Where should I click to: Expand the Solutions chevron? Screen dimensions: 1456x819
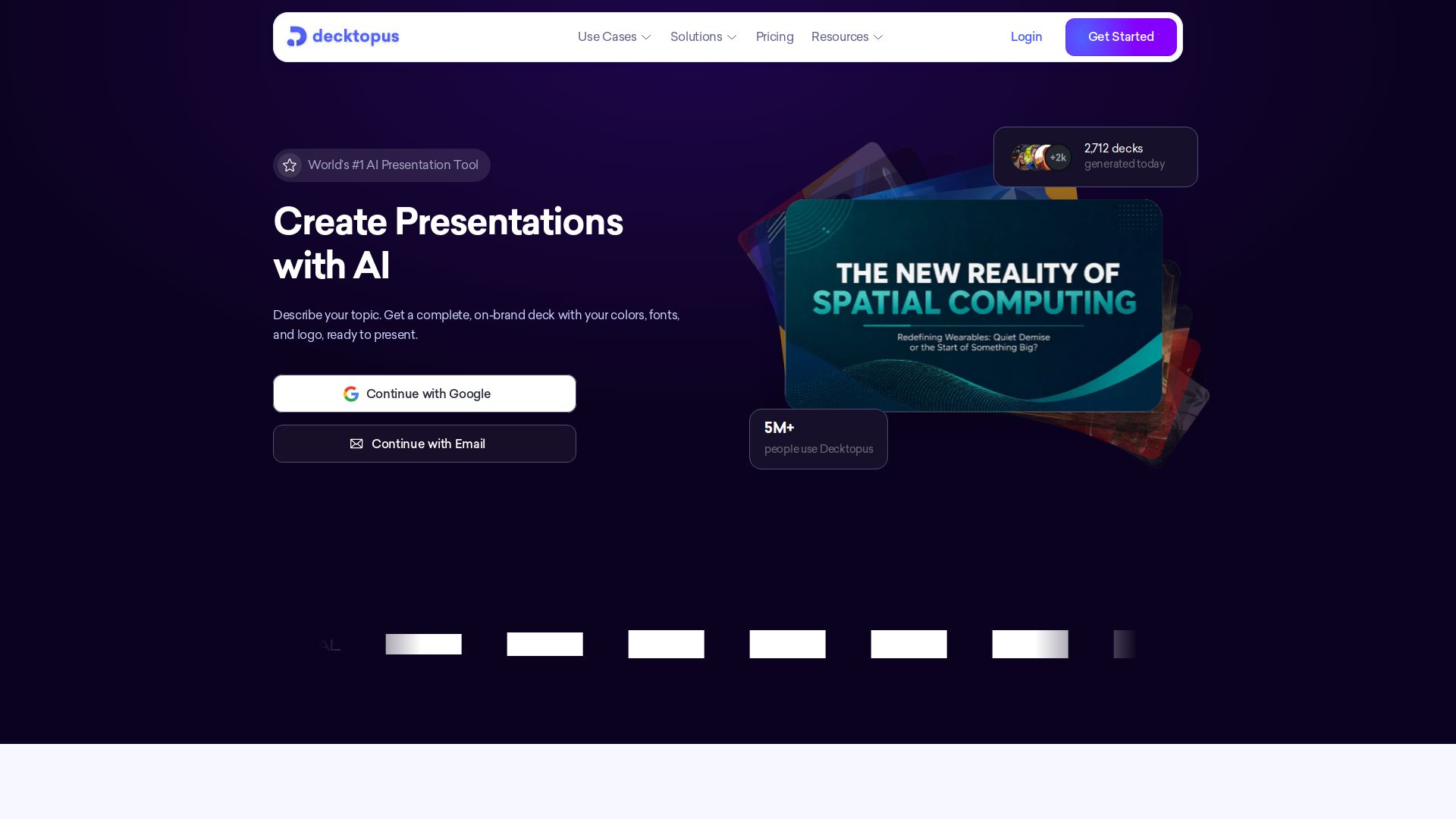732,37
